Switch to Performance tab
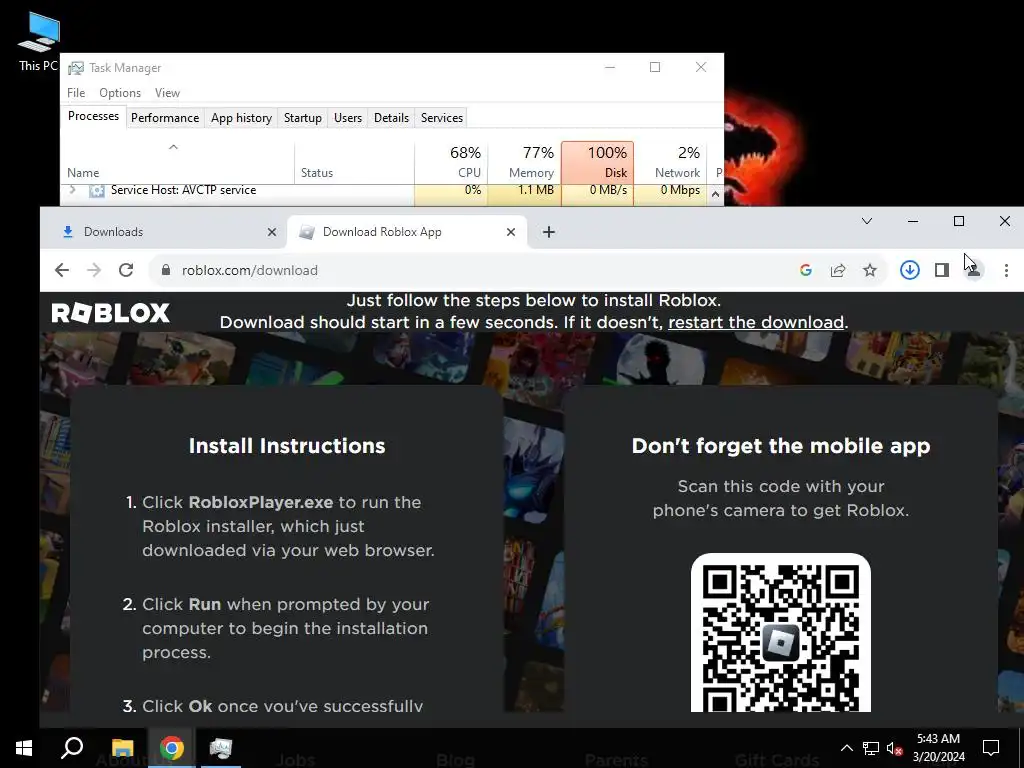 [x=165, y=118]
